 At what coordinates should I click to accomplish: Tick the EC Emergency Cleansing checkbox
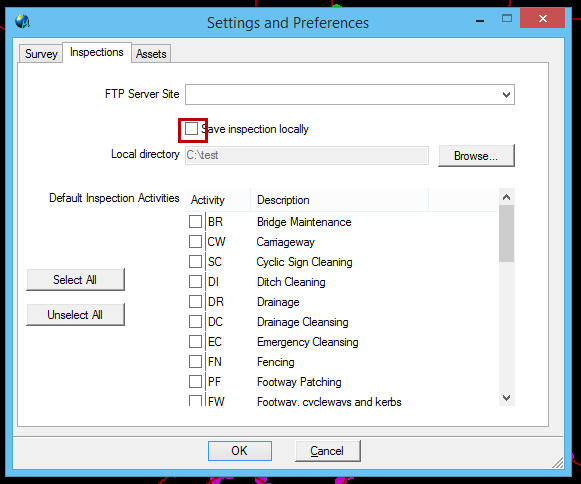[195, 342]
